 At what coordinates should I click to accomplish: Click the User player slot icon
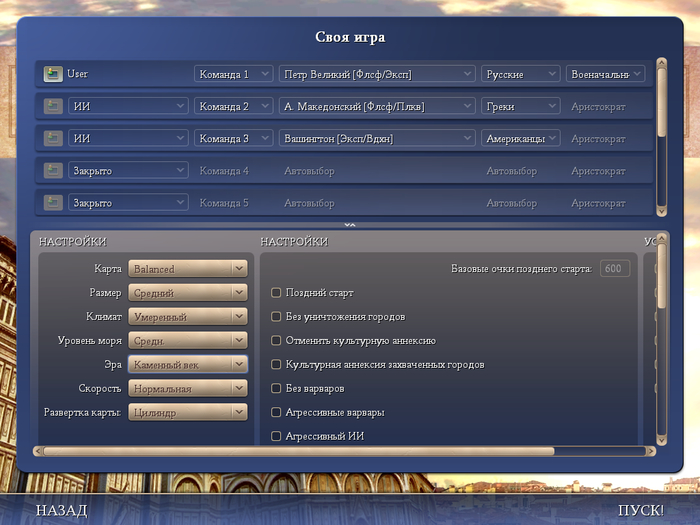pos(53,74)
